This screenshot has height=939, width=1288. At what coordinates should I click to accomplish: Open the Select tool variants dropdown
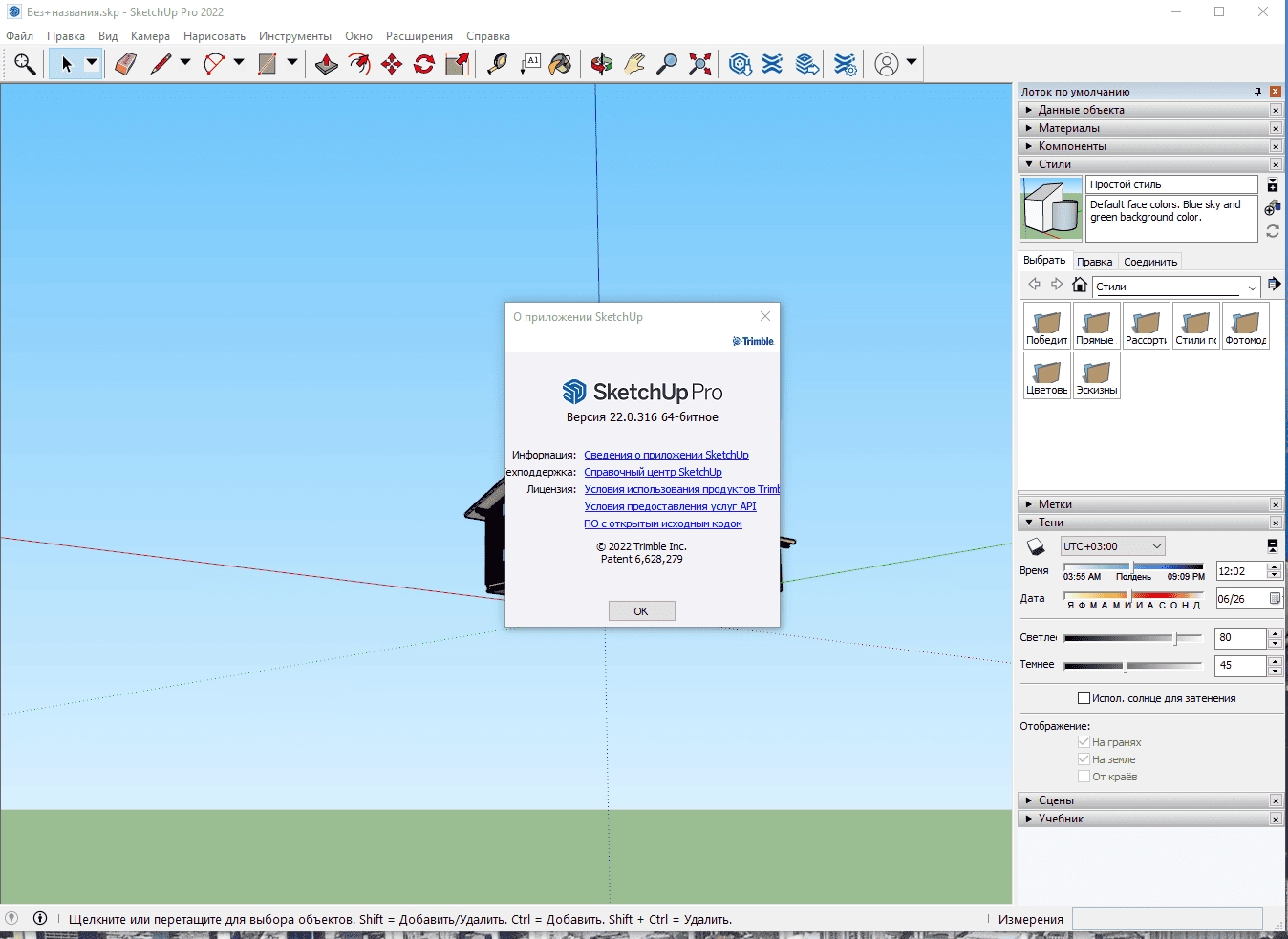pyautogui.click(x=92, y=63)
